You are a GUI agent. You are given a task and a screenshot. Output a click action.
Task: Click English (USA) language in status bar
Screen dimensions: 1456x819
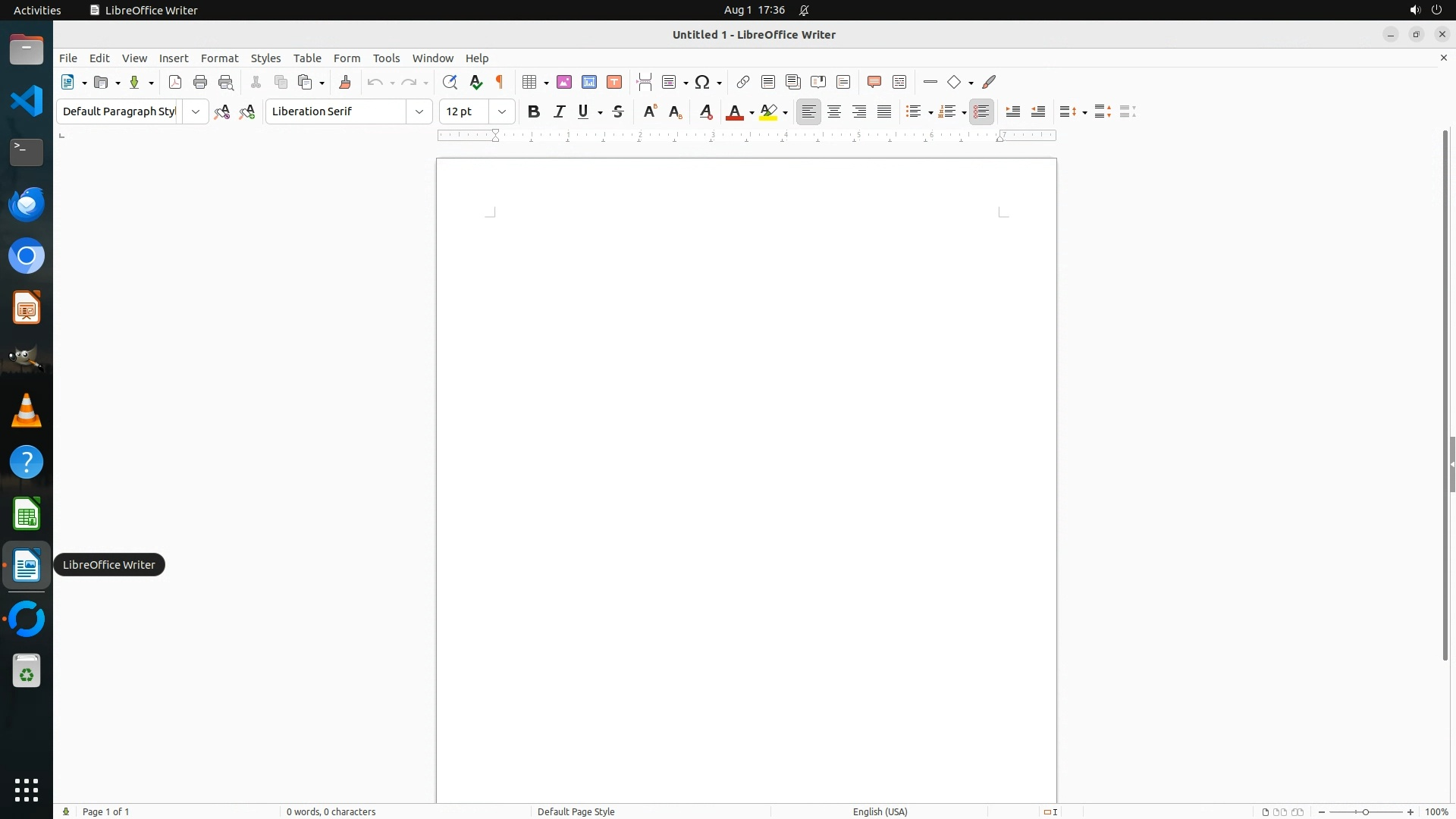(x=880, y=811)
